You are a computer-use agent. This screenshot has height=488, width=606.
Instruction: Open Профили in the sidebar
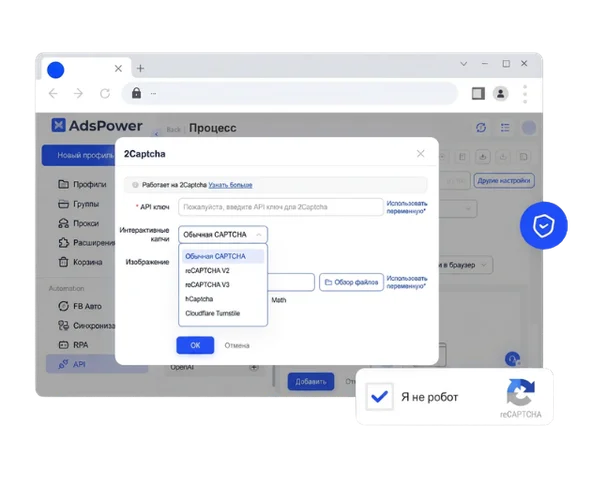(x=82, y=184)
